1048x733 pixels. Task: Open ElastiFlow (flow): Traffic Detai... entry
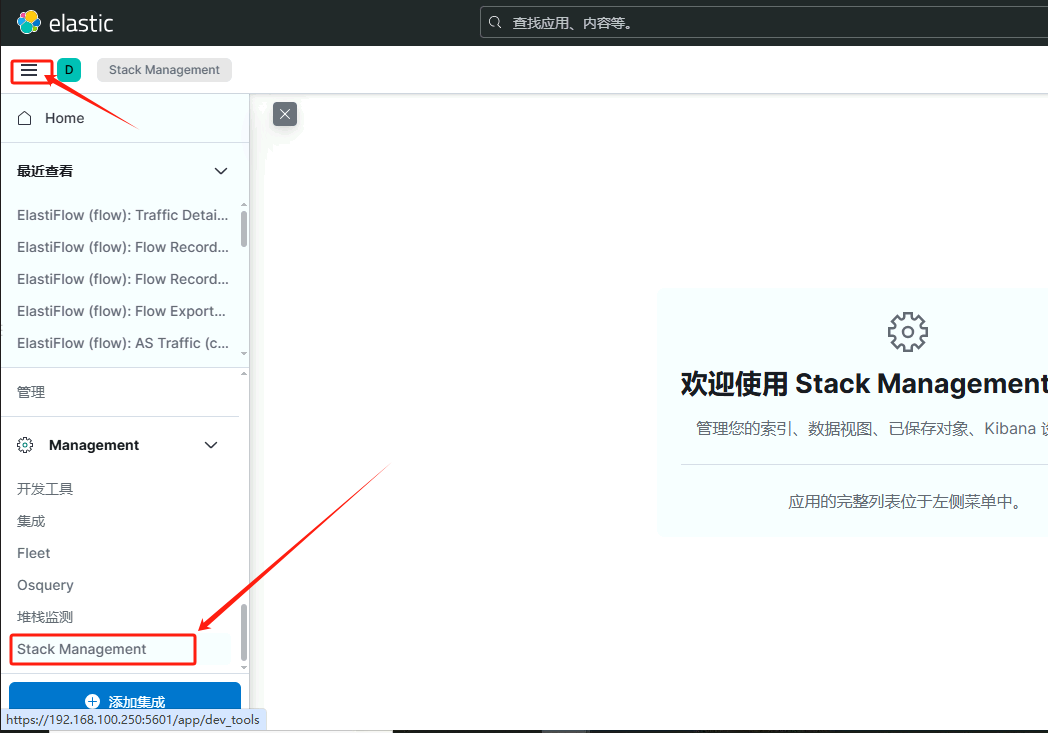[x=122, y=215]
